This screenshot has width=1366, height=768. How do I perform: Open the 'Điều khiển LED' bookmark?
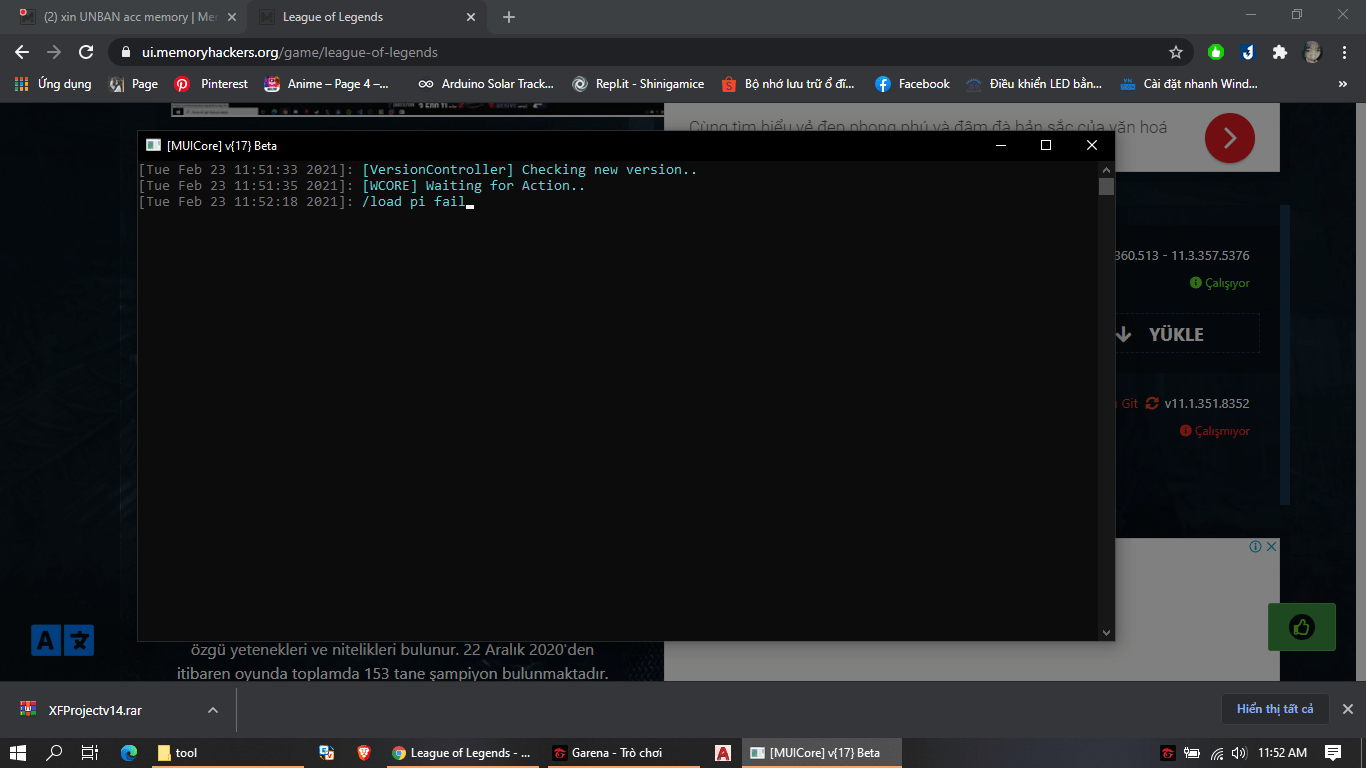click(x=1034, y=84)
